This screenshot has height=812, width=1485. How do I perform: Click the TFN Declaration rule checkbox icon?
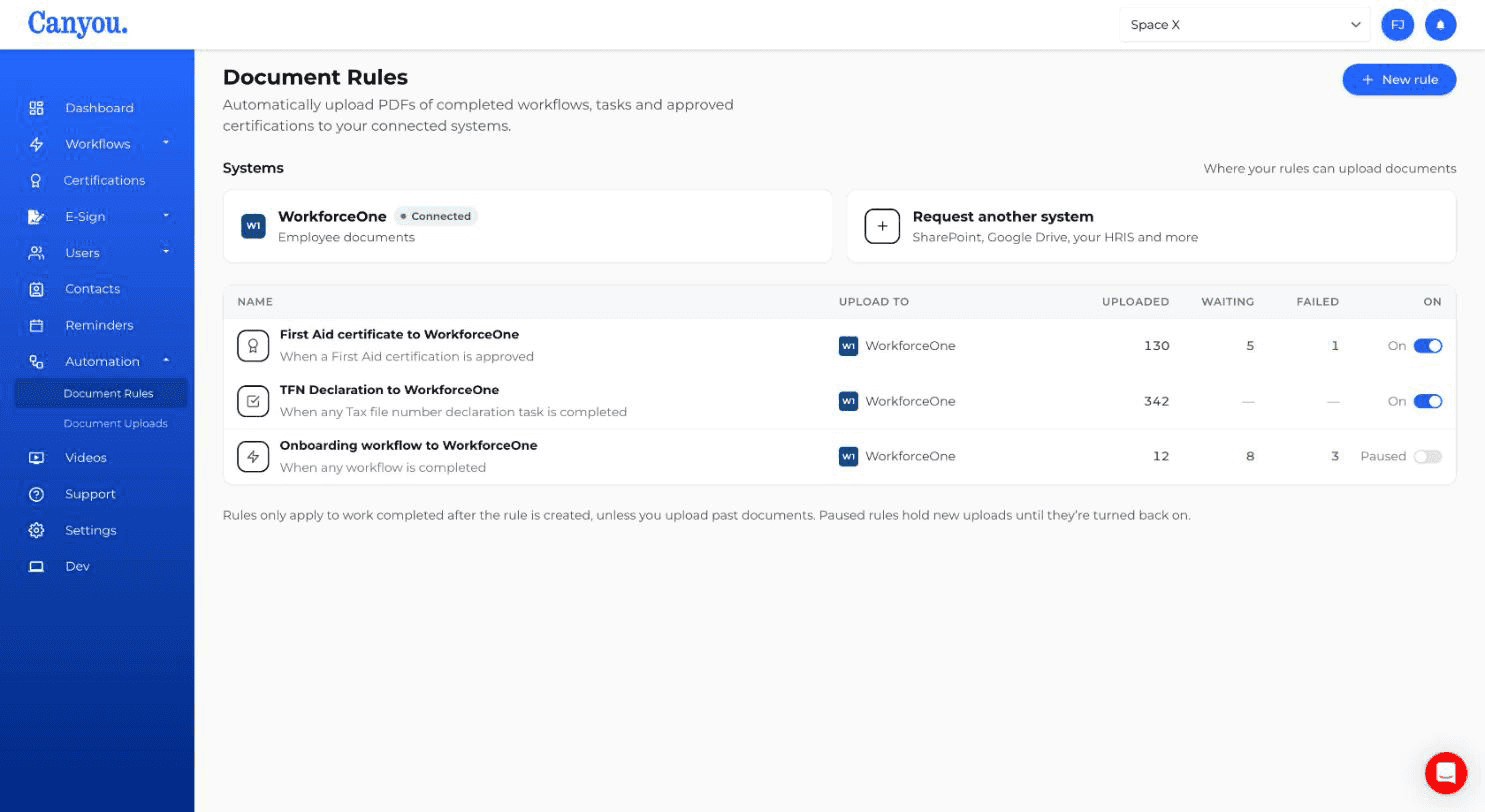click(253, 401)
